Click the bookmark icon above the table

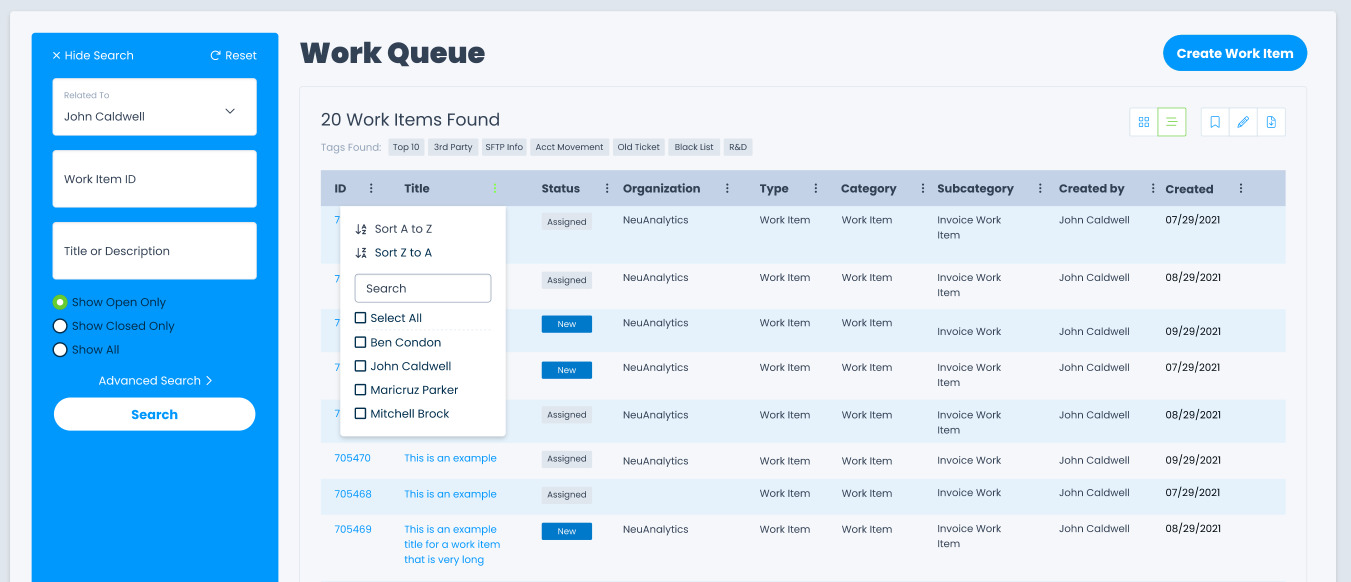1215,121
